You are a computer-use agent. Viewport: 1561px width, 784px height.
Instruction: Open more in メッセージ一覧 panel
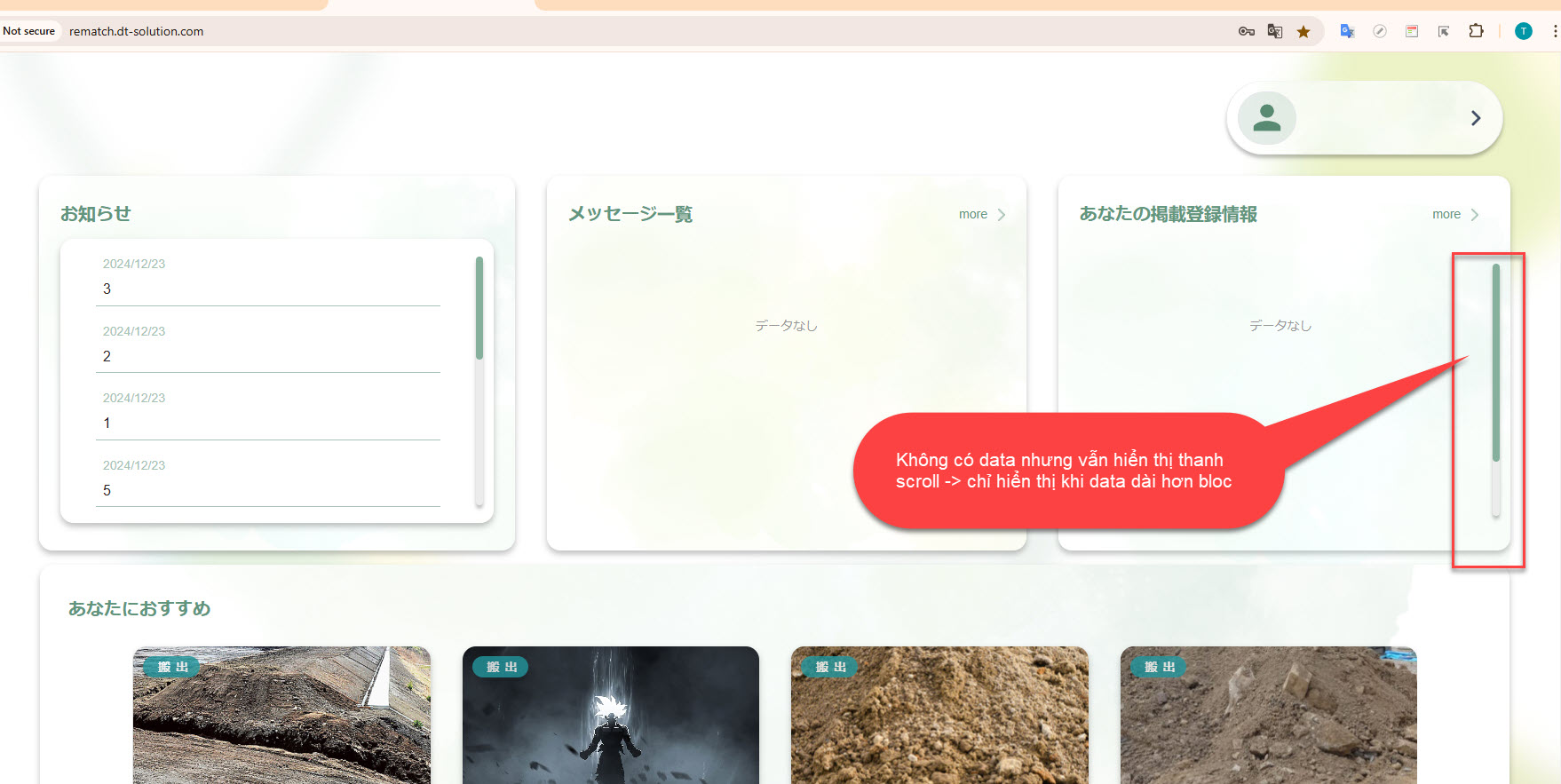click(x=982, y=215)
